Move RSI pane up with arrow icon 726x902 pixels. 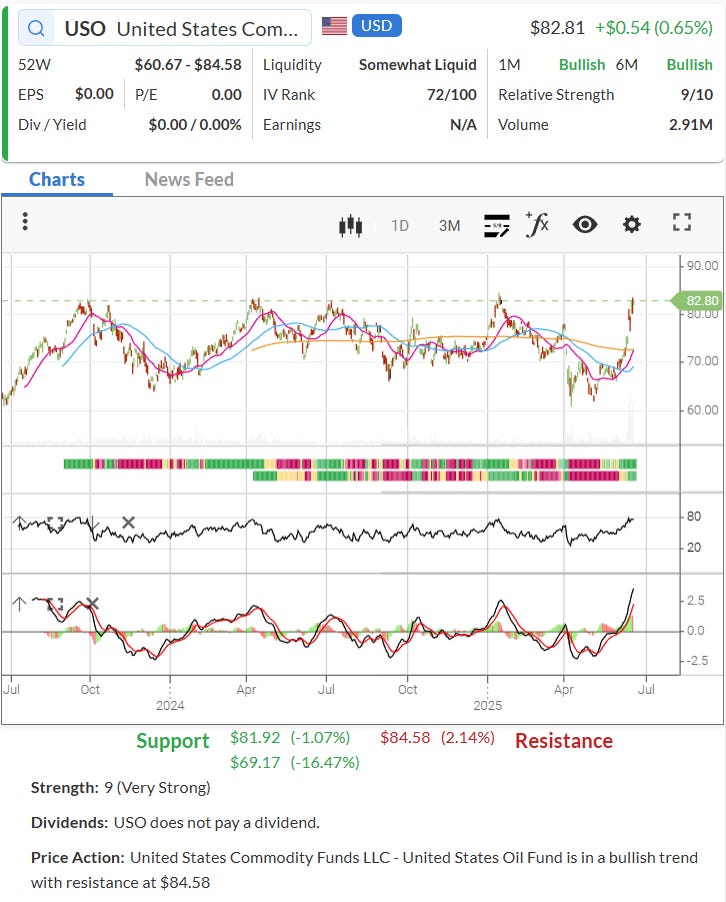20,522
